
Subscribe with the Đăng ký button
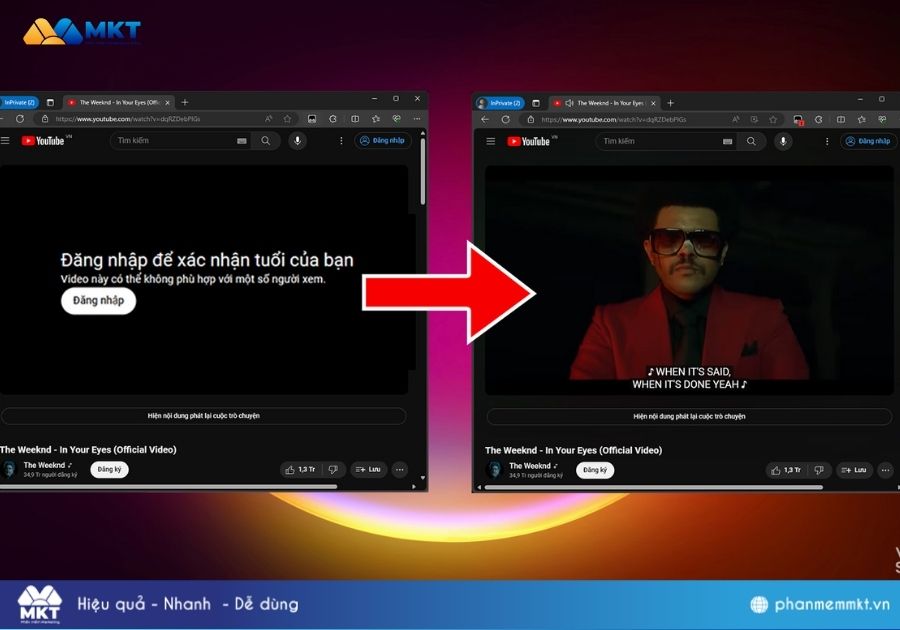tap(594, 469)
